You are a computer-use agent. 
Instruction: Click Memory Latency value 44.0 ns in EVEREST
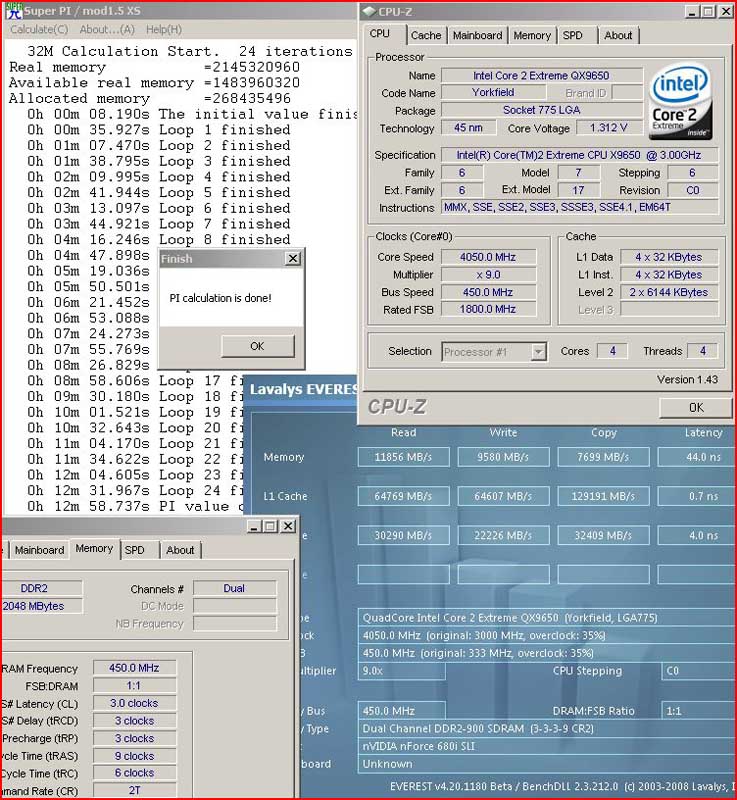pyautogui.click(x=697, y=457)
